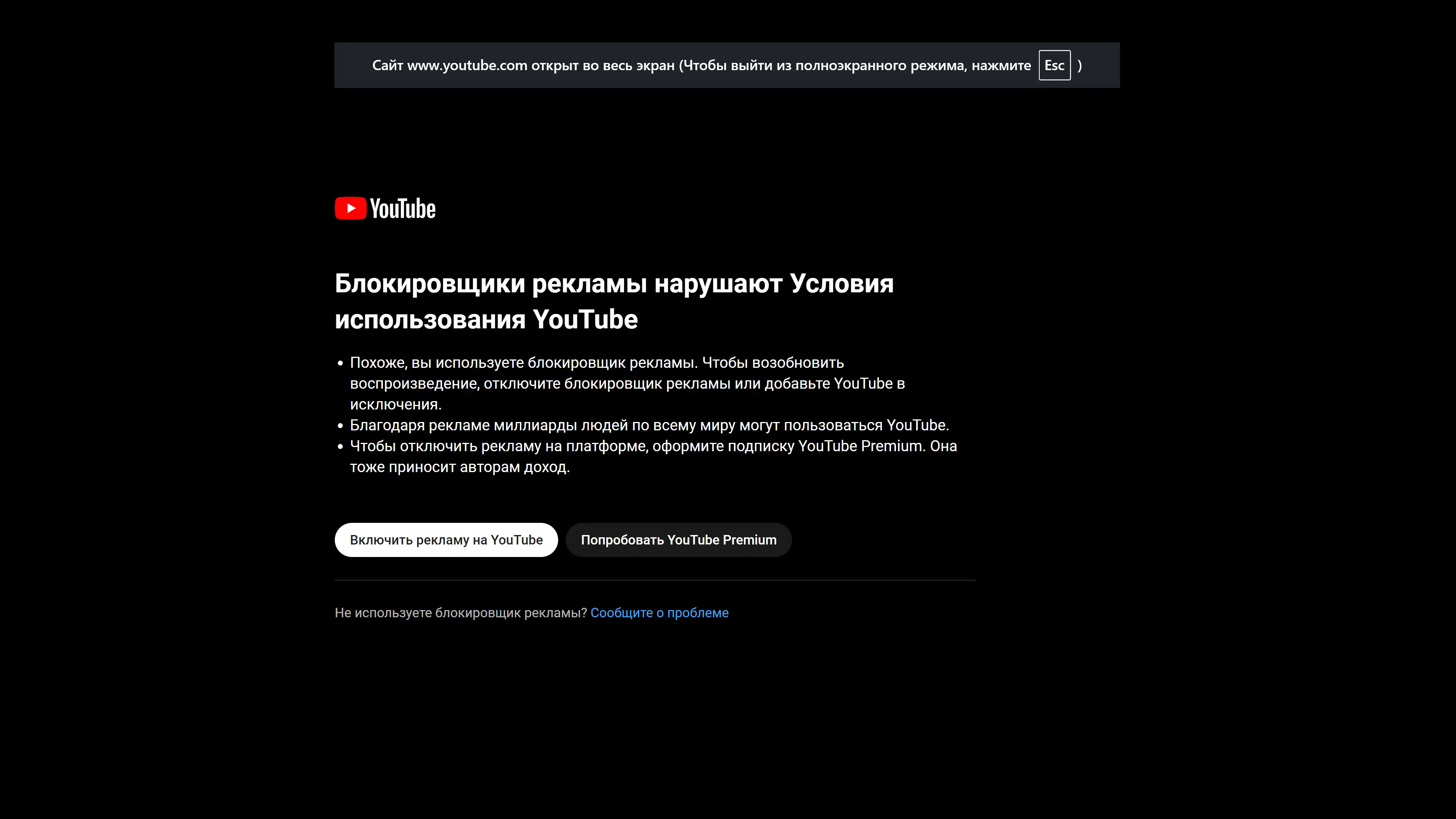
Task: Click the heading "Блокировщики рекламы нарушают Условия"
Action: [614, 283]
